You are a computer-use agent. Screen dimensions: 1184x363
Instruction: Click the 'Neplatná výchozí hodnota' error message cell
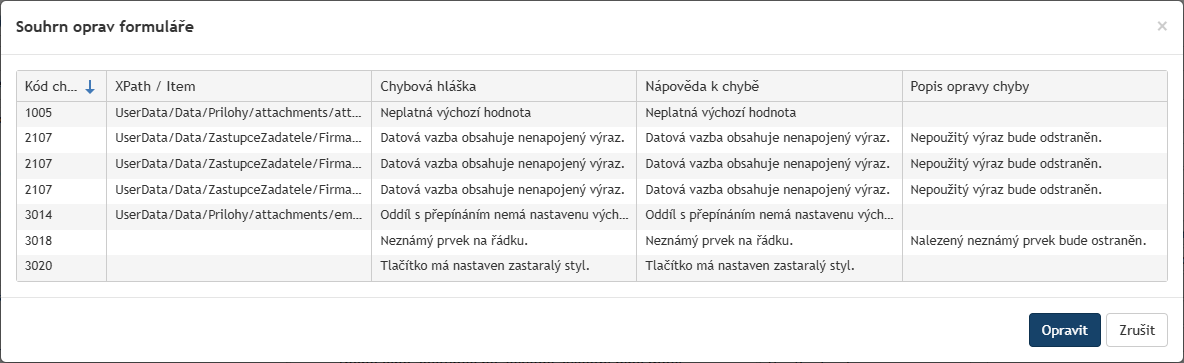pos(504,113)
